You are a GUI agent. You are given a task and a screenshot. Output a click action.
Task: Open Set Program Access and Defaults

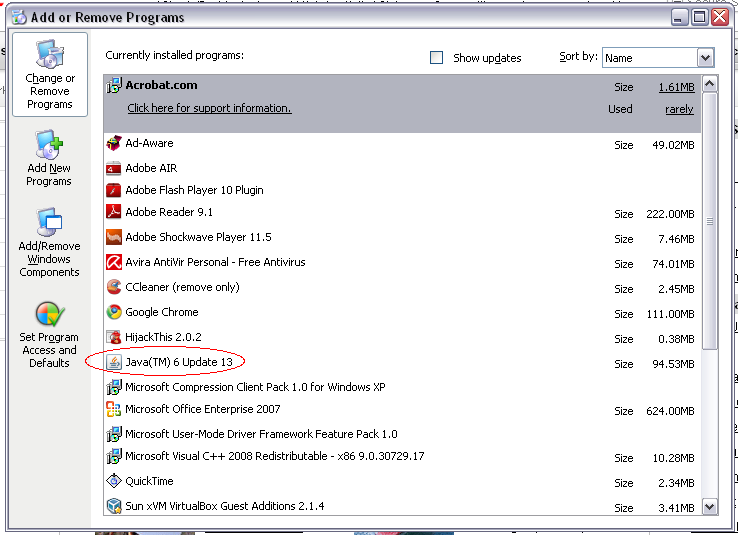[49, 335]
